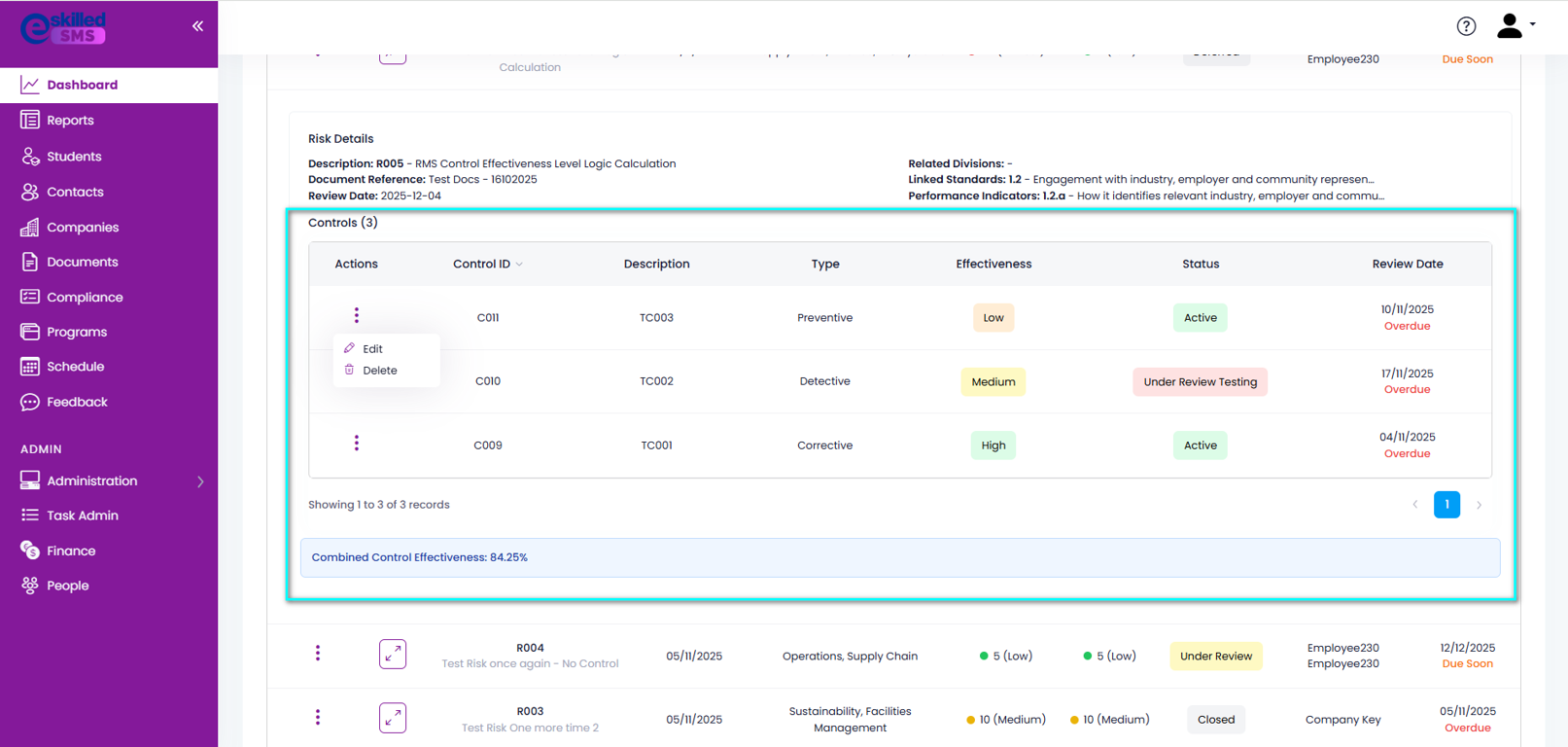
Task: Choose Delete from the context menu
Action: point(379,371)
